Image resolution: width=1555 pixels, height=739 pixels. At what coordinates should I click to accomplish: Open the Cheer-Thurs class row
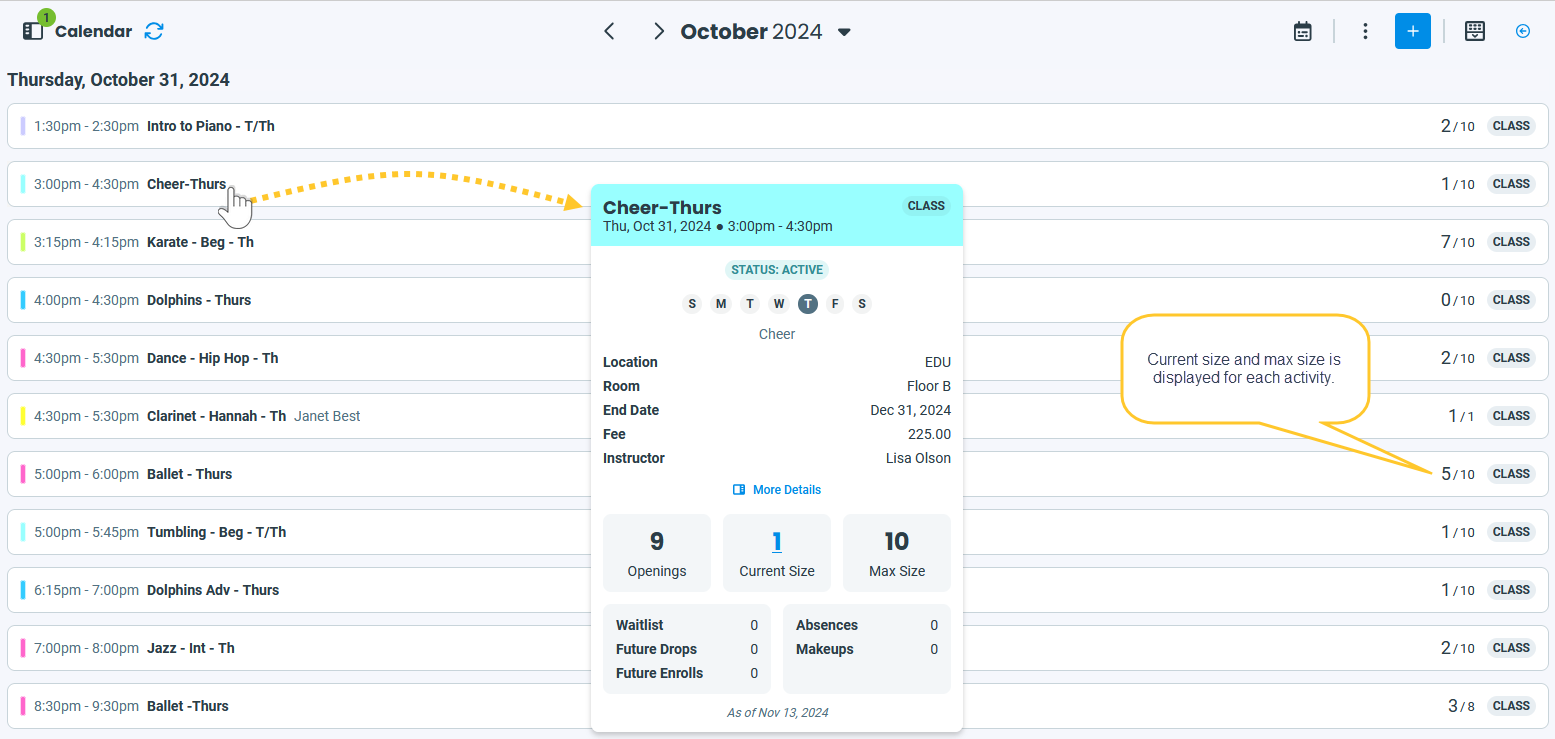[x=777, y=184]
